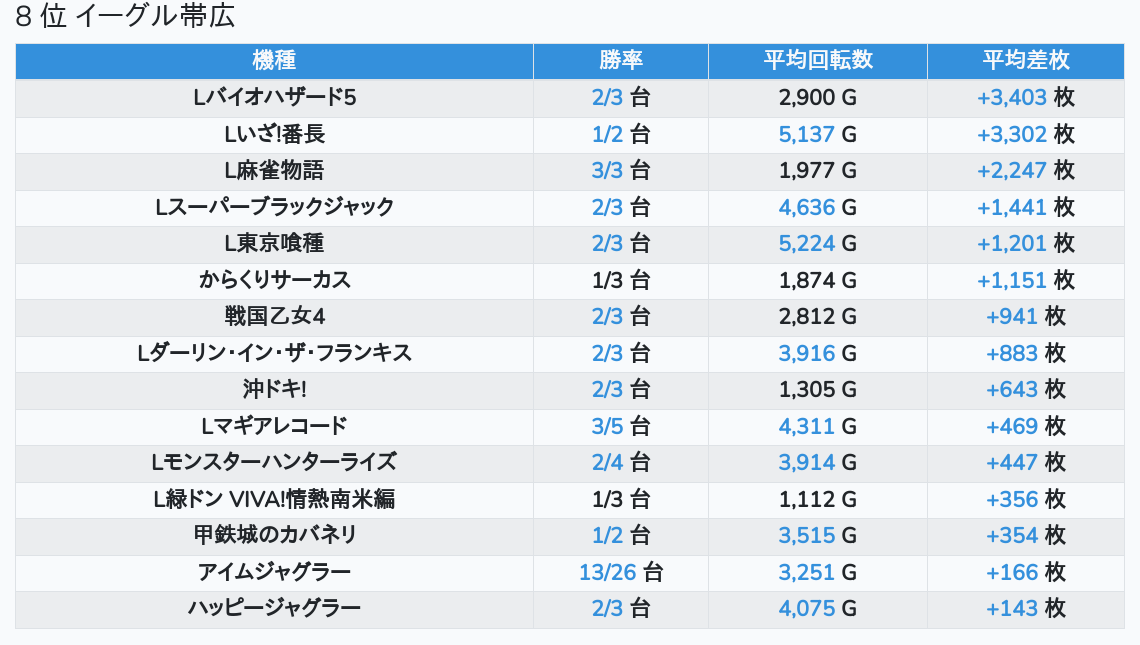The image size is (1140, 645).
Task: Select the からくりサーカス row name
Action: (275, 280)
